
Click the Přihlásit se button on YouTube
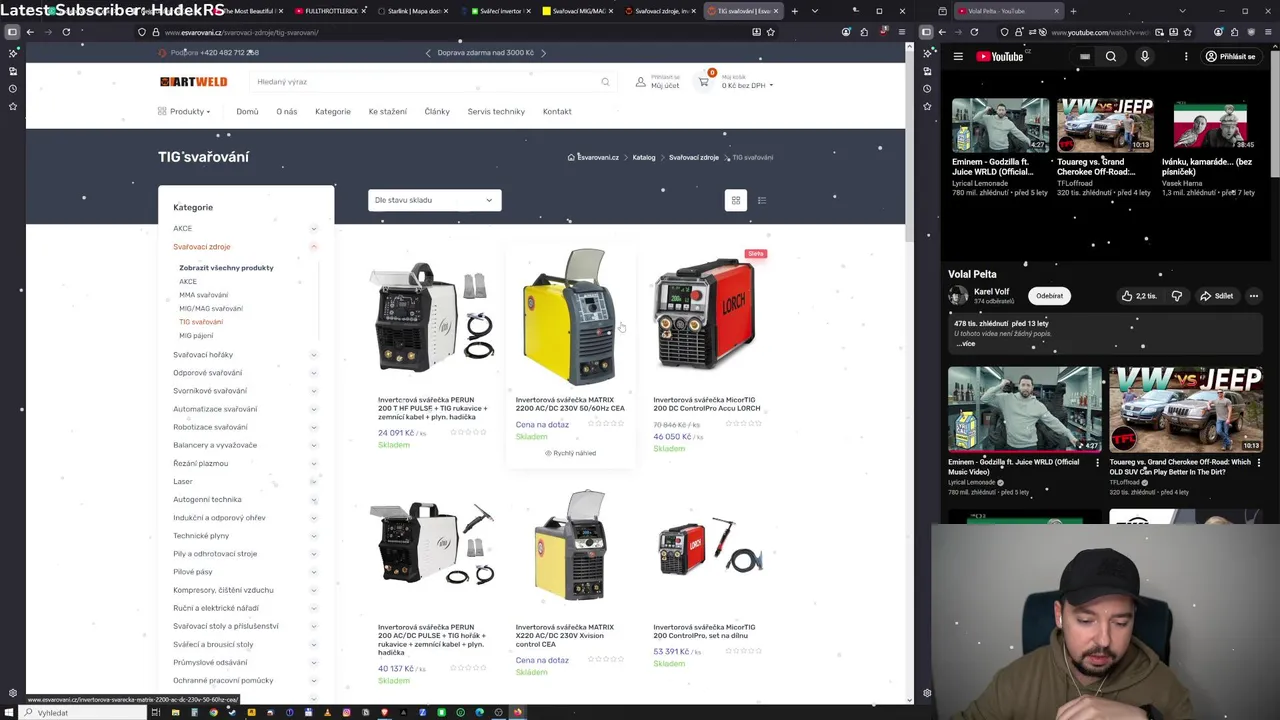(x=1231, y=57)
